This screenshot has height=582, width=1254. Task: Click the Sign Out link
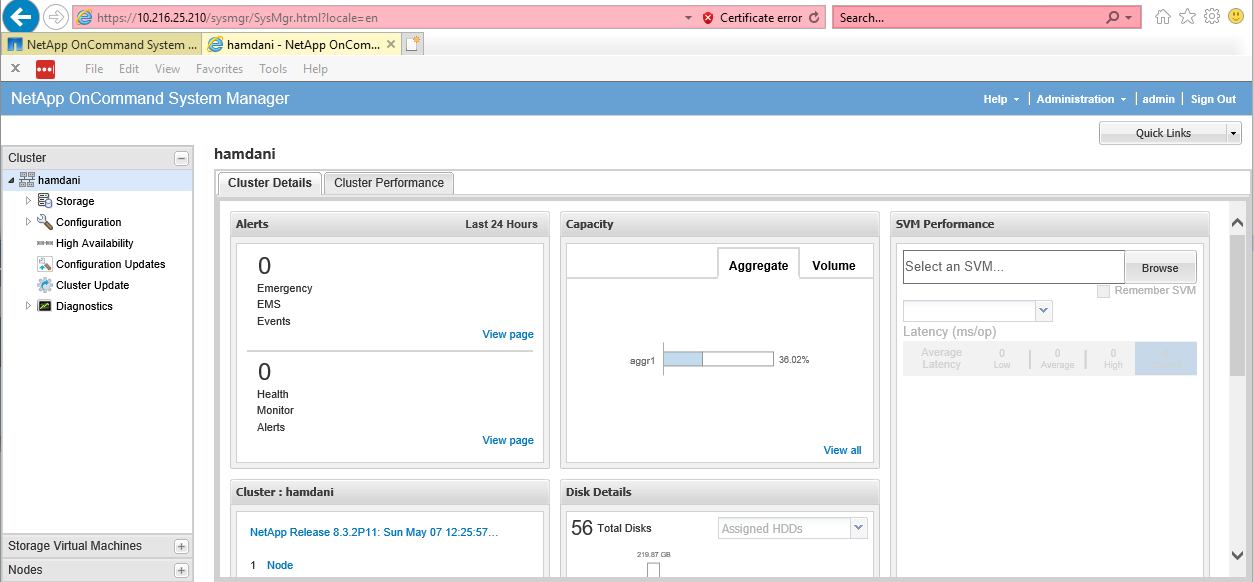point(1213,99)
